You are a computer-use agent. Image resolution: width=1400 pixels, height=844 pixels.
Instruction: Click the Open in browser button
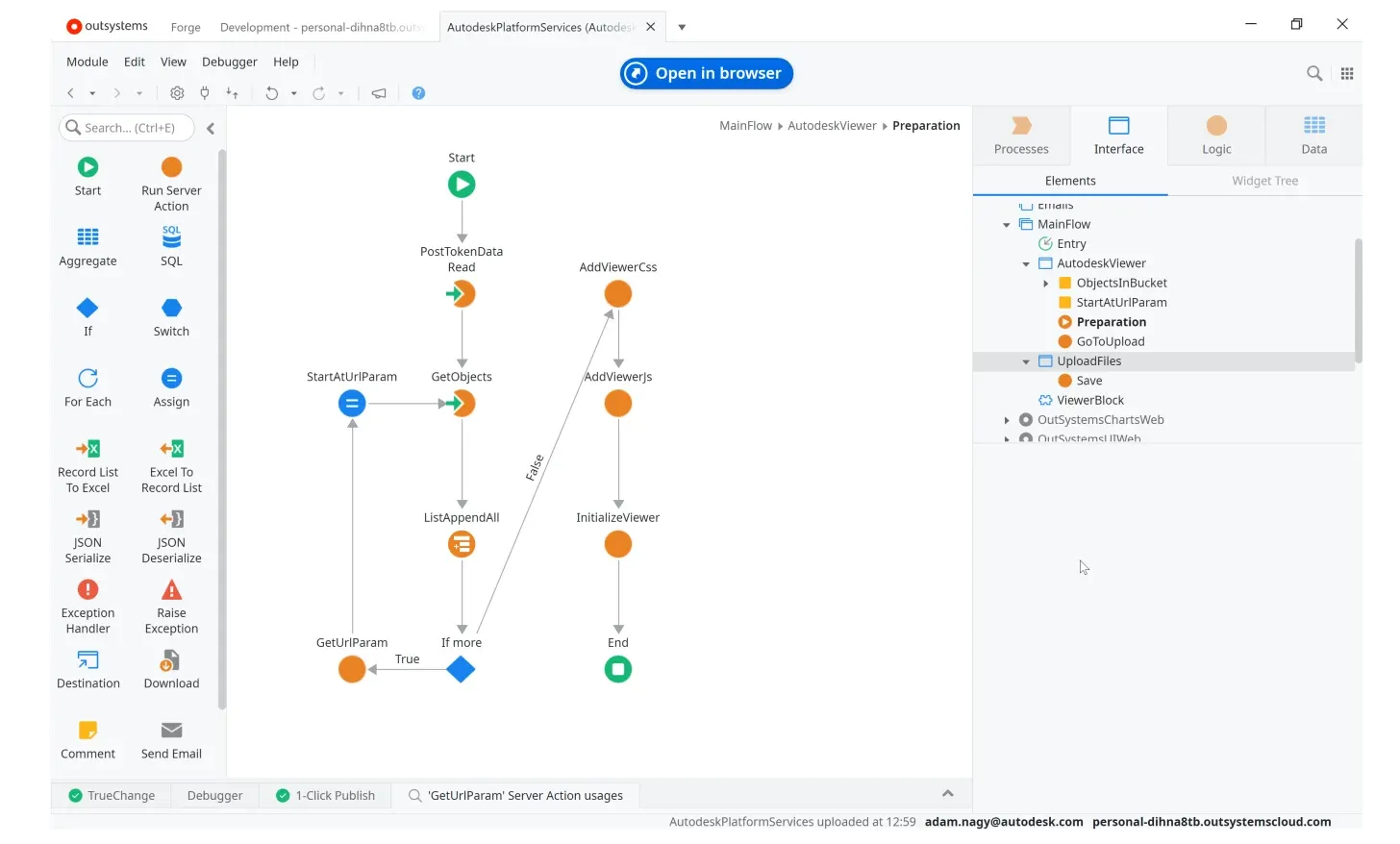707,73
